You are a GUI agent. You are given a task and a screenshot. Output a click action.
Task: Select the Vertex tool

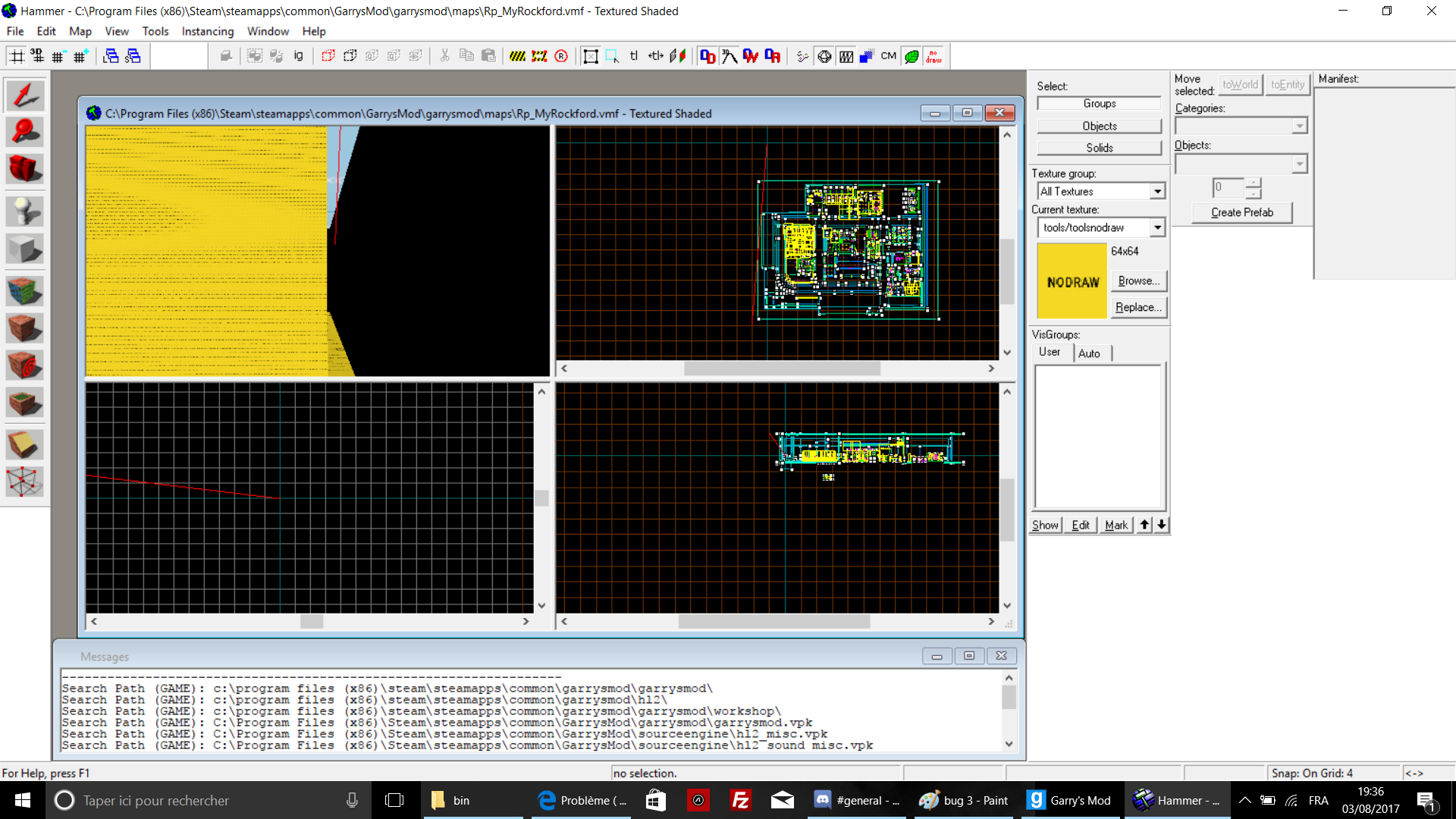click(24, 482)
